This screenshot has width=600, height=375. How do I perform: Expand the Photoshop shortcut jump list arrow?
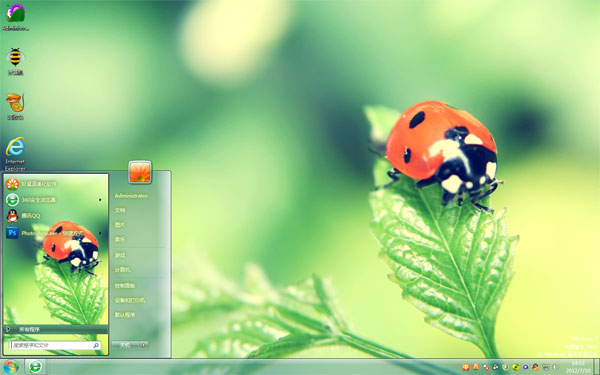click(100, 233)
